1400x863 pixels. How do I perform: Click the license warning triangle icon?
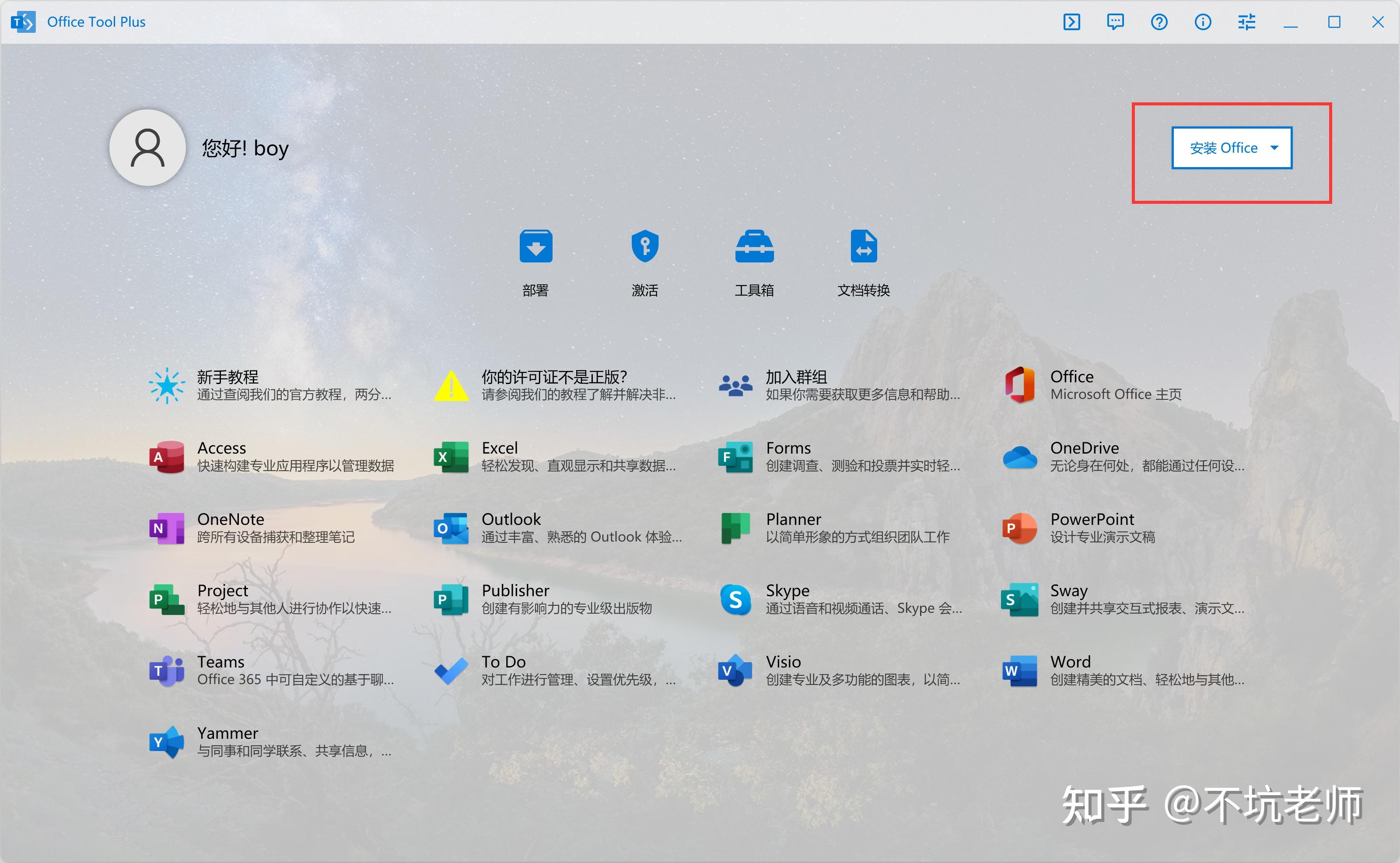[x=451, y=386]
